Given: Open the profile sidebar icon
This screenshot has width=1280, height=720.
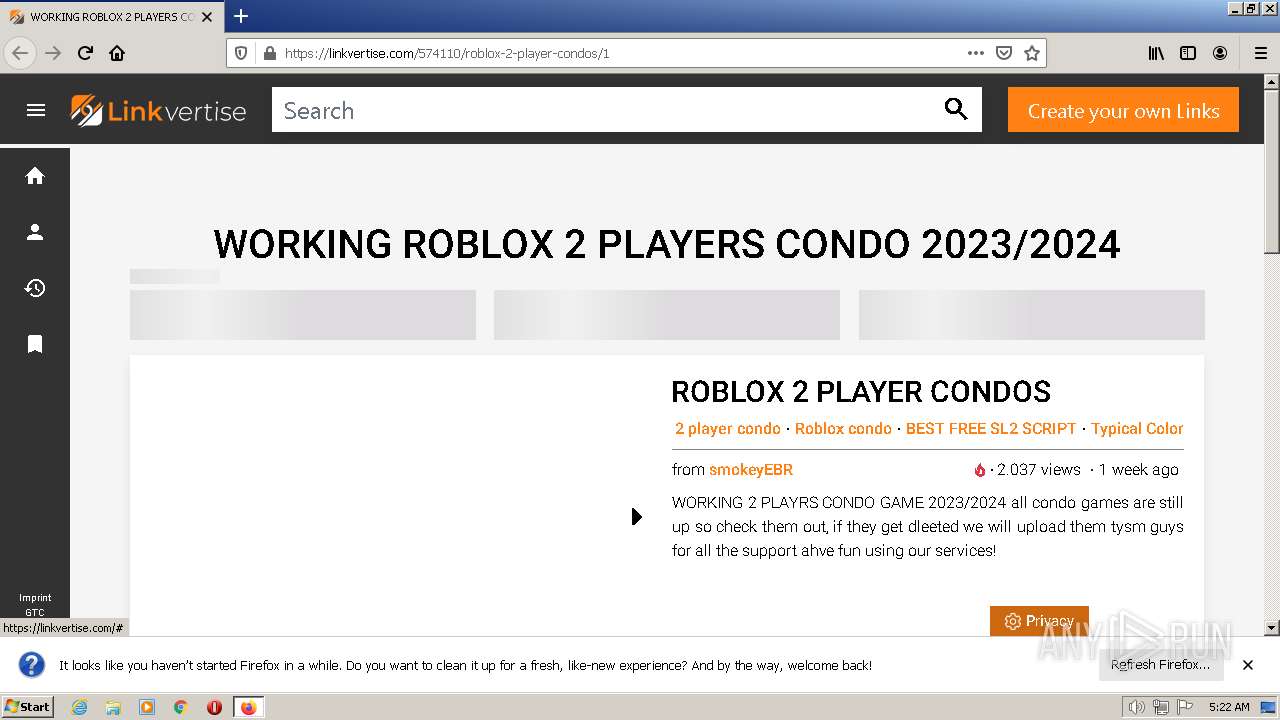Looking at the screenshot, I should [35, 232].
